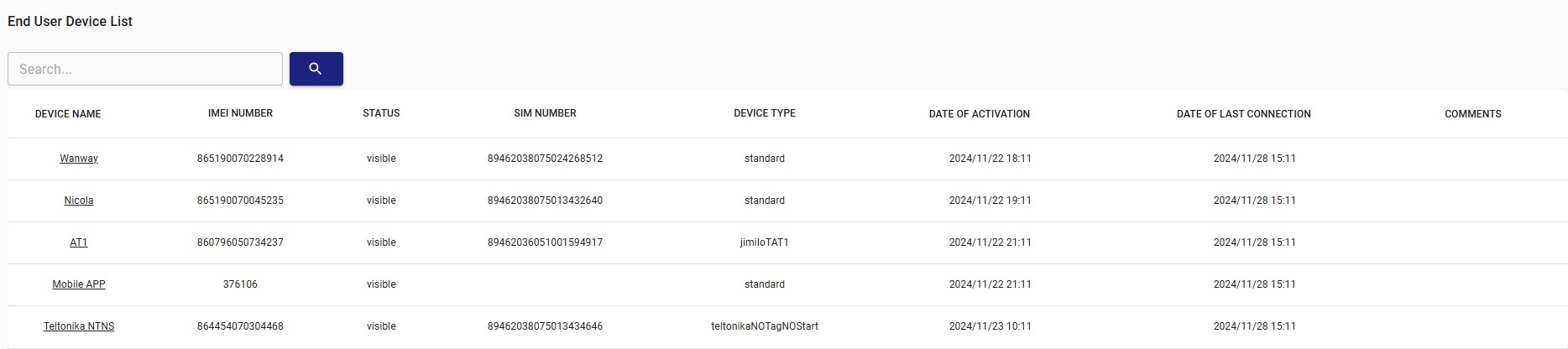Sort by Status column header
The width and height of the screenshot is (1568, 349).
[381, 113]
